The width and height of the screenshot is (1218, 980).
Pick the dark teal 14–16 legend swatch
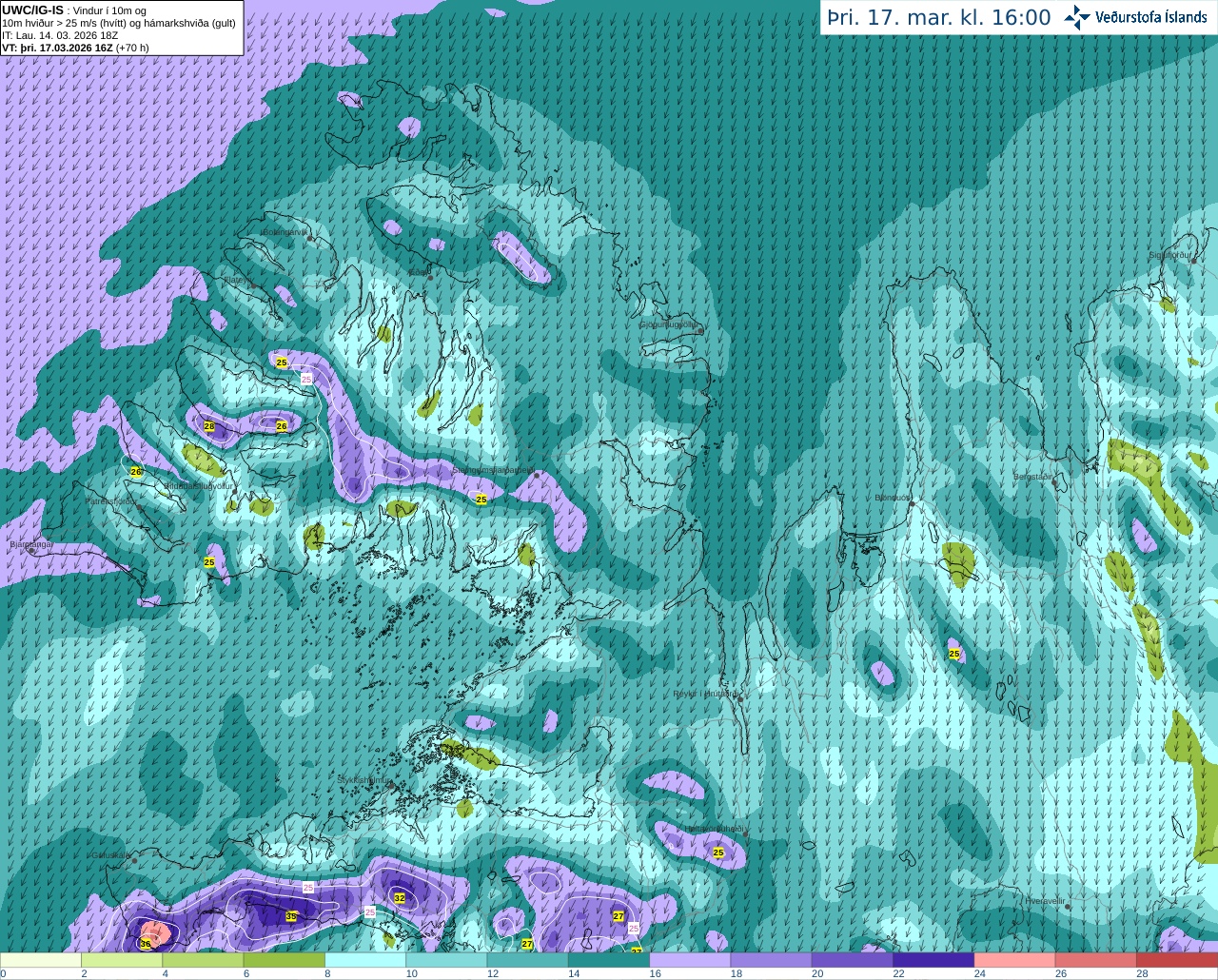(609, 960)
